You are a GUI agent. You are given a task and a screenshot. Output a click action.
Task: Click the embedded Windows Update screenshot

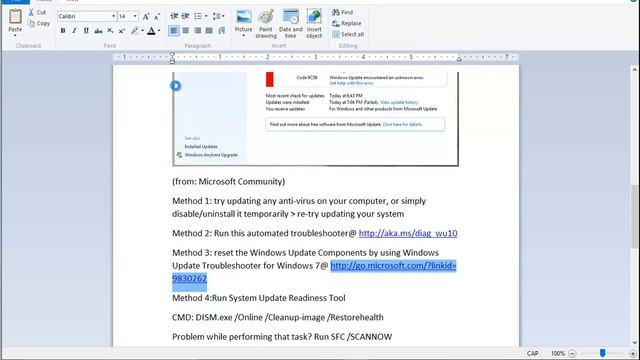pyautogui.click(x=315, y=118)
